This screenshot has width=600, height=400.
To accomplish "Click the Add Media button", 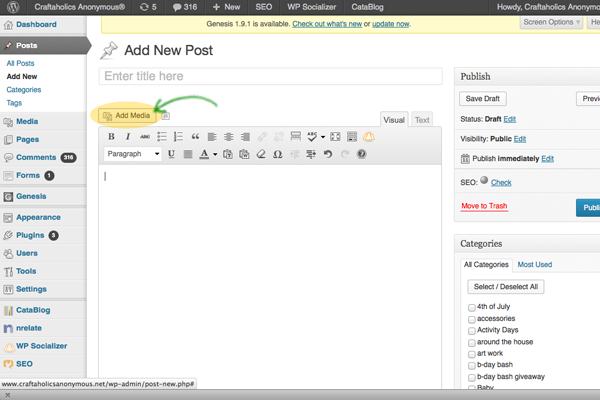I will click(127, 116).
